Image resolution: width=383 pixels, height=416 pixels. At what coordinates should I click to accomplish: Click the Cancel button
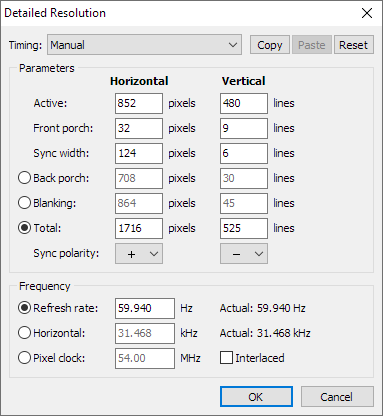pos(337,397)
